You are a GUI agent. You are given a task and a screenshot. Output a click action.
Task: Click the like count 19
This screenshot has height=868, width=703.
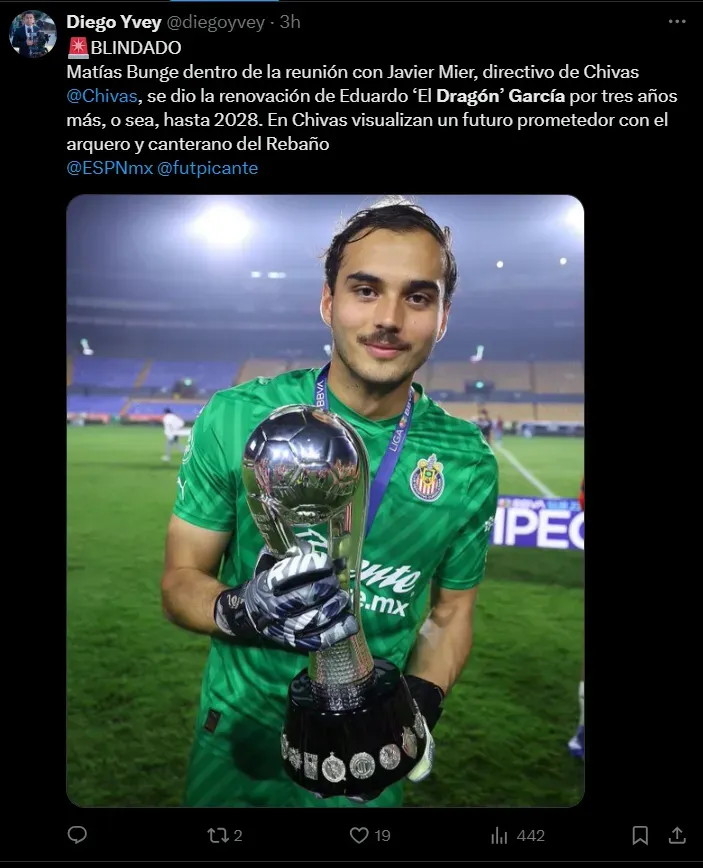[382, 836]
